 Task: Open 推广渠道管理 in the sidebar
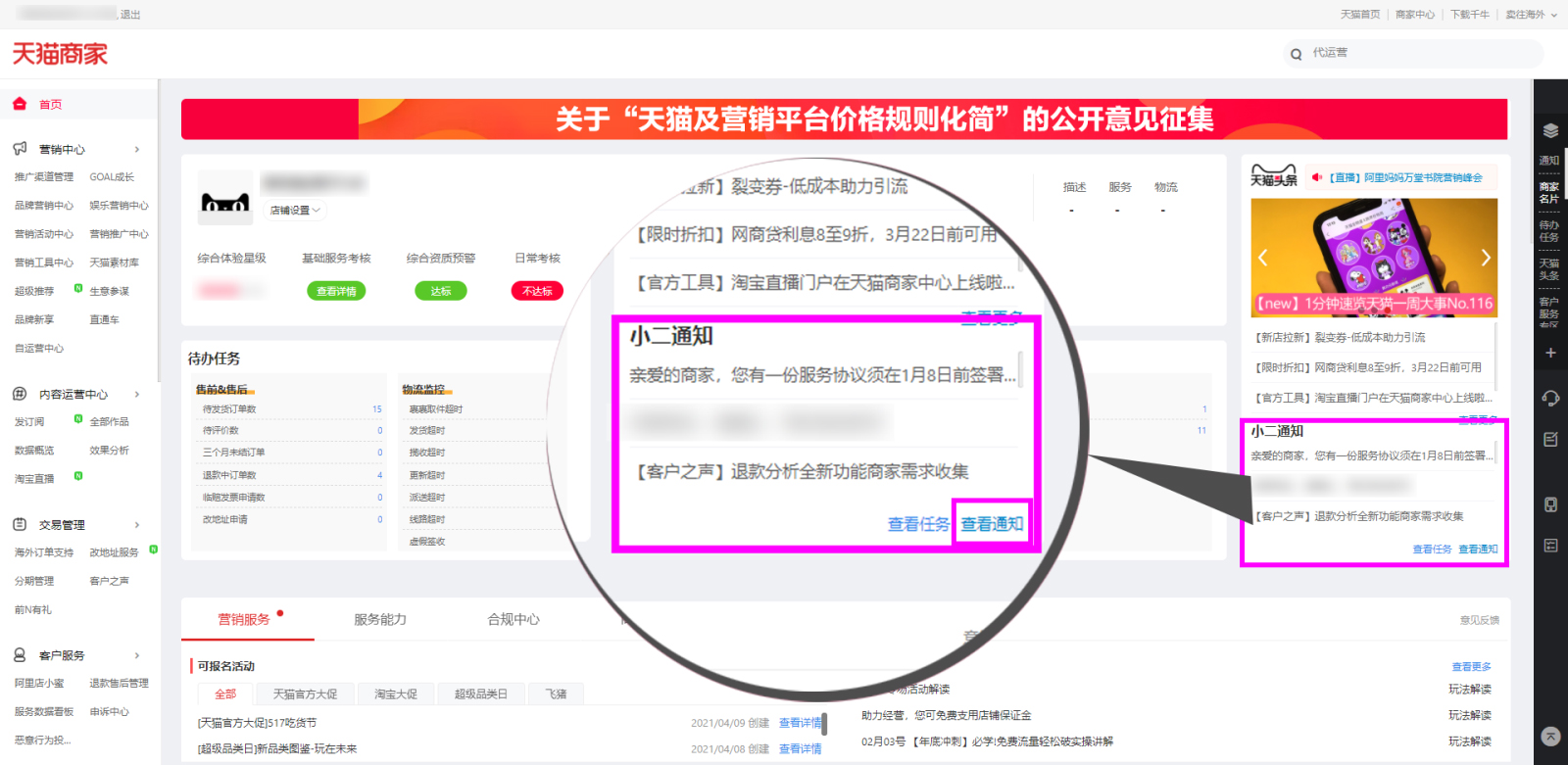click(x=44, y=177)
